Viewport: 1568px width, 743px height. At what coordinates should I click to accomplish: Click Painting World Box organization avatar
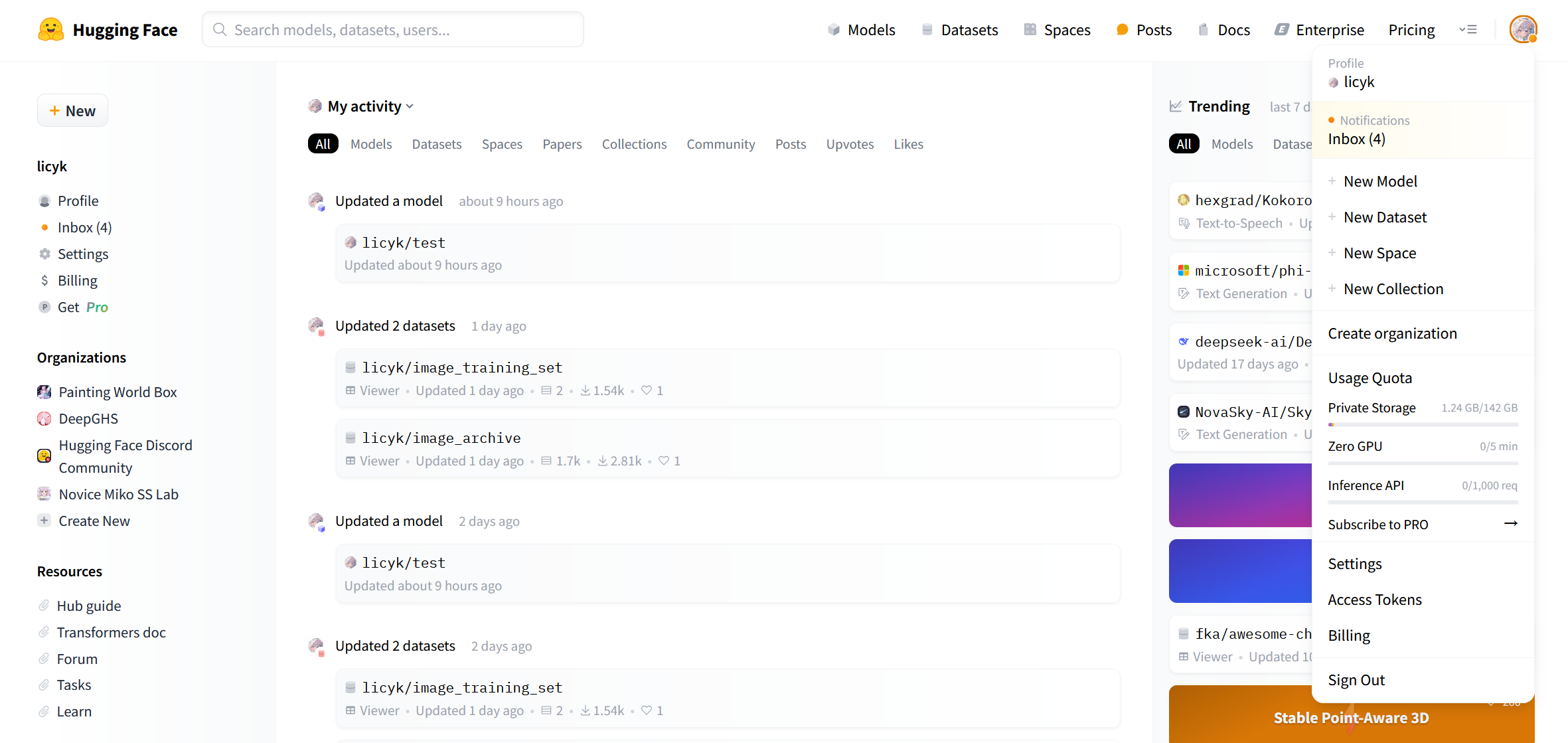[44, 392]
